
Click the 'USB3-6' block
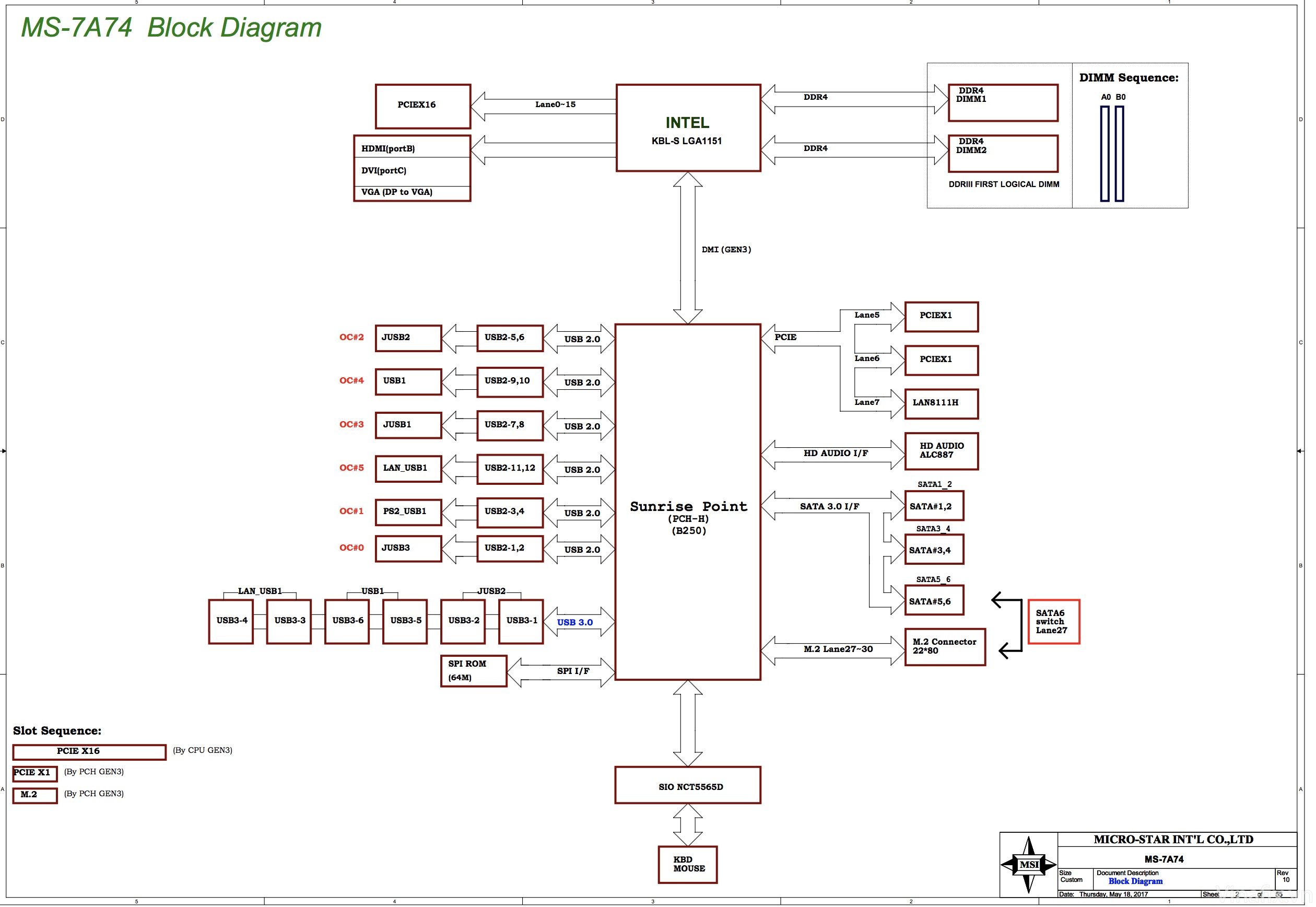pos(346,622)
